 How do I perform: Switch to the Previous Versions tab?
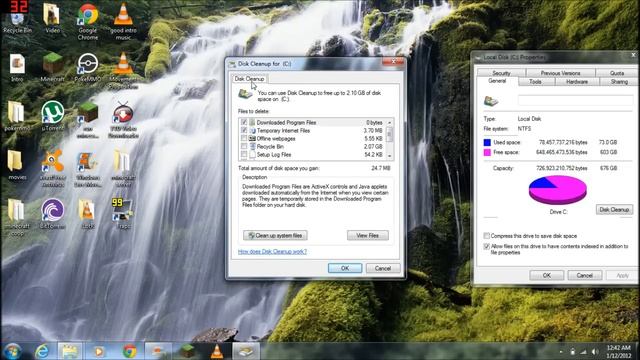tap(560, 73)
